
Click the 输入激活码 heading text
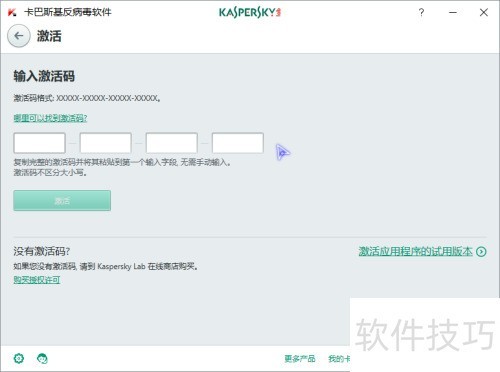tap(44, 76)
